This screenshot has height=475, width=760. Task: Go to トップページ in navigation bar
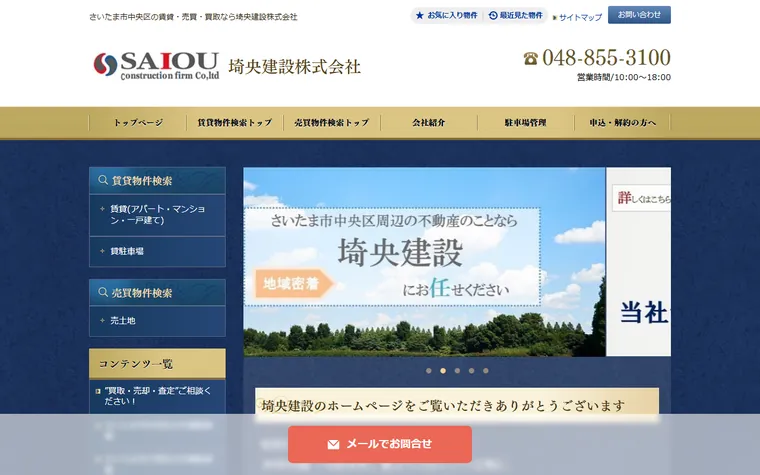click(x=138, y=123)
